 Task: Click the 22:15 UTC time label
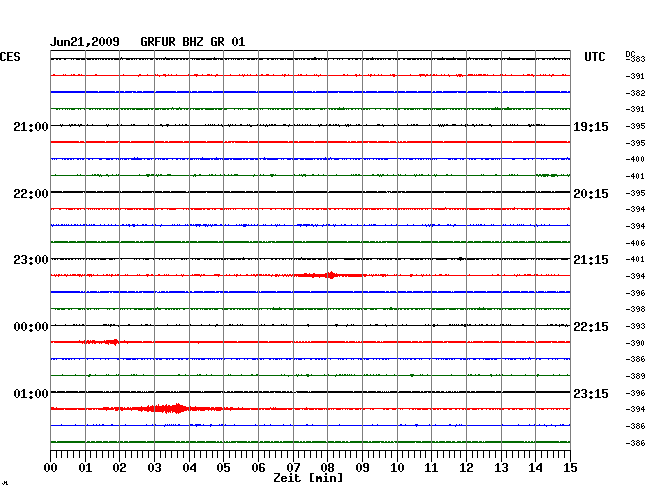591,327
